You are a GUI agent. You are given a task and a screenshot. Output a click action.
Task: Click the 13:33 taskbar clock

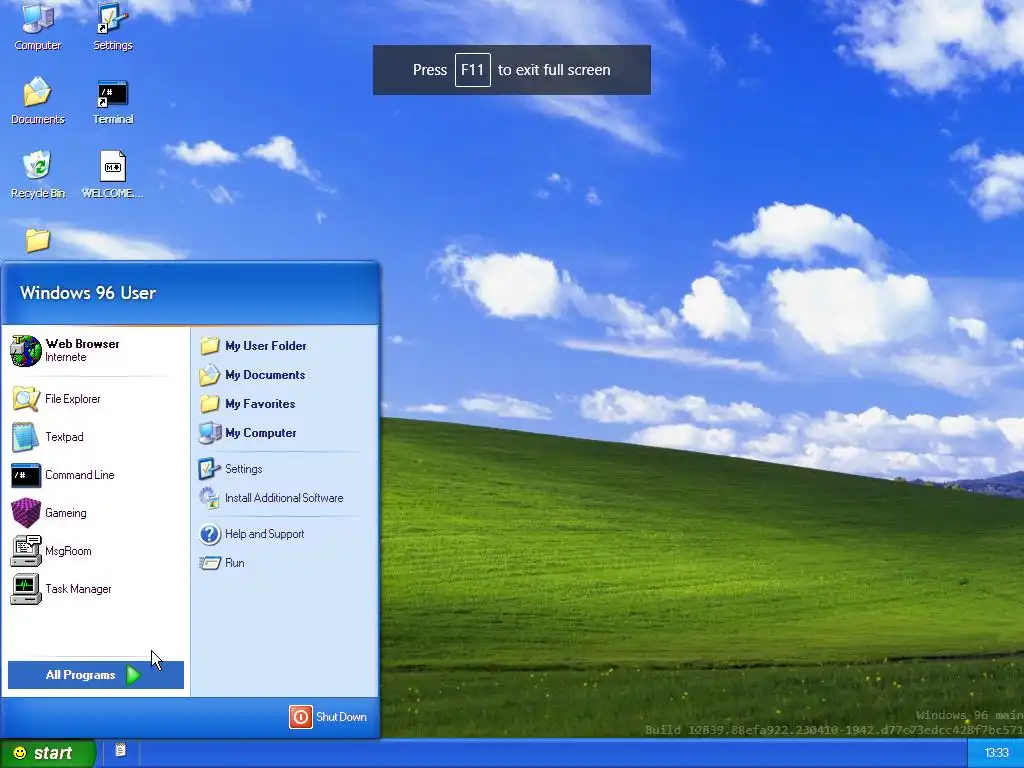click(x=996, y=753)
